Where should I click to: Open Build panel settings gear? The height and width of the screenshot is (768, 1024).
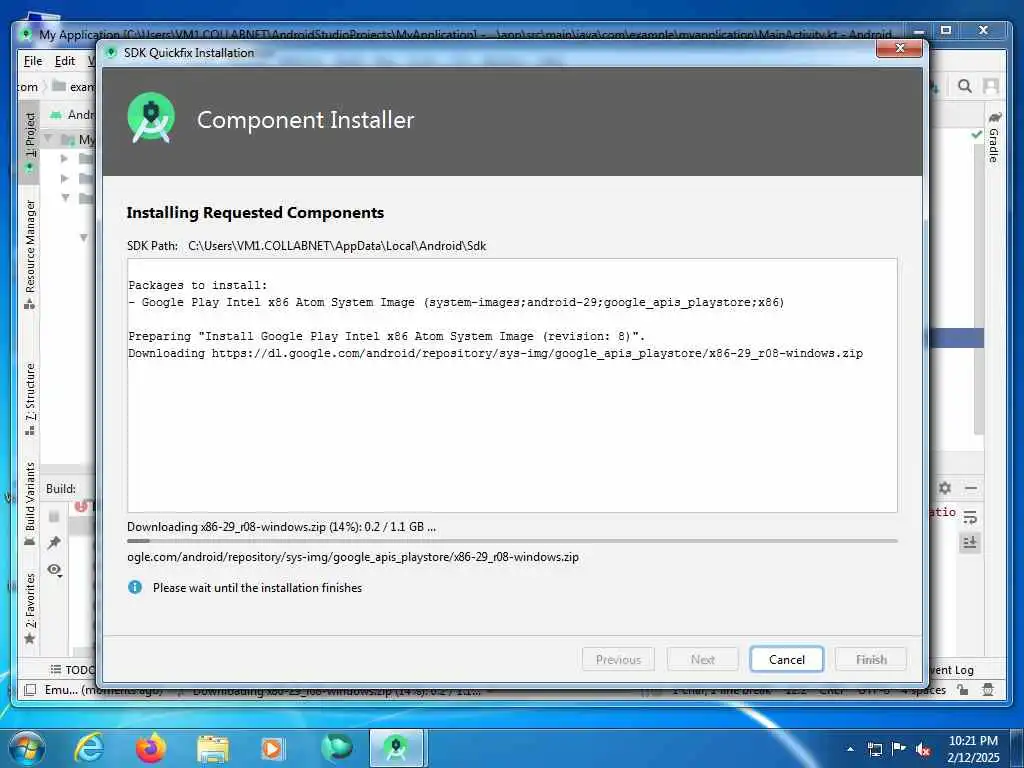click(x=944, y=488)
